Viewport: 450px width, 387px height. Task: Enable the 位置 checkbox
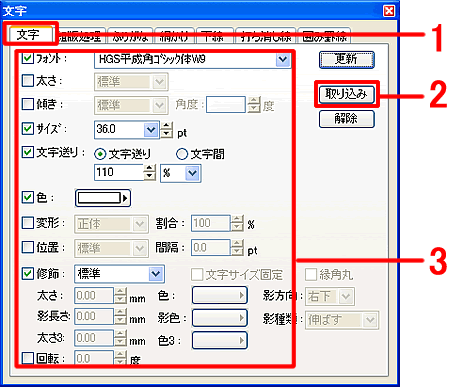[28, 247]
